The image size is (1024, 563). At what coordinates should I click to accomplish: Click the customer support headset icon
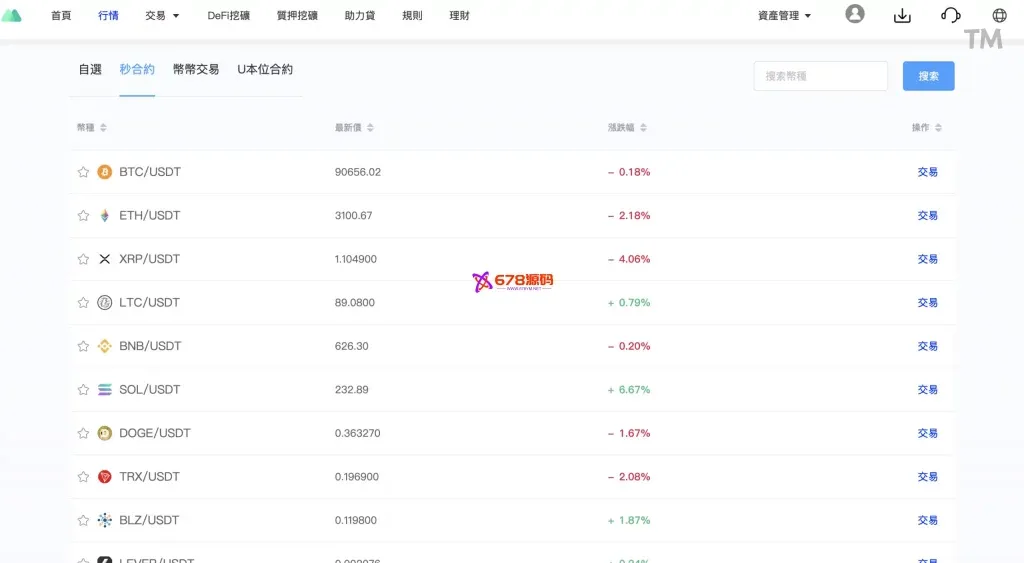(x=951, y=15)
